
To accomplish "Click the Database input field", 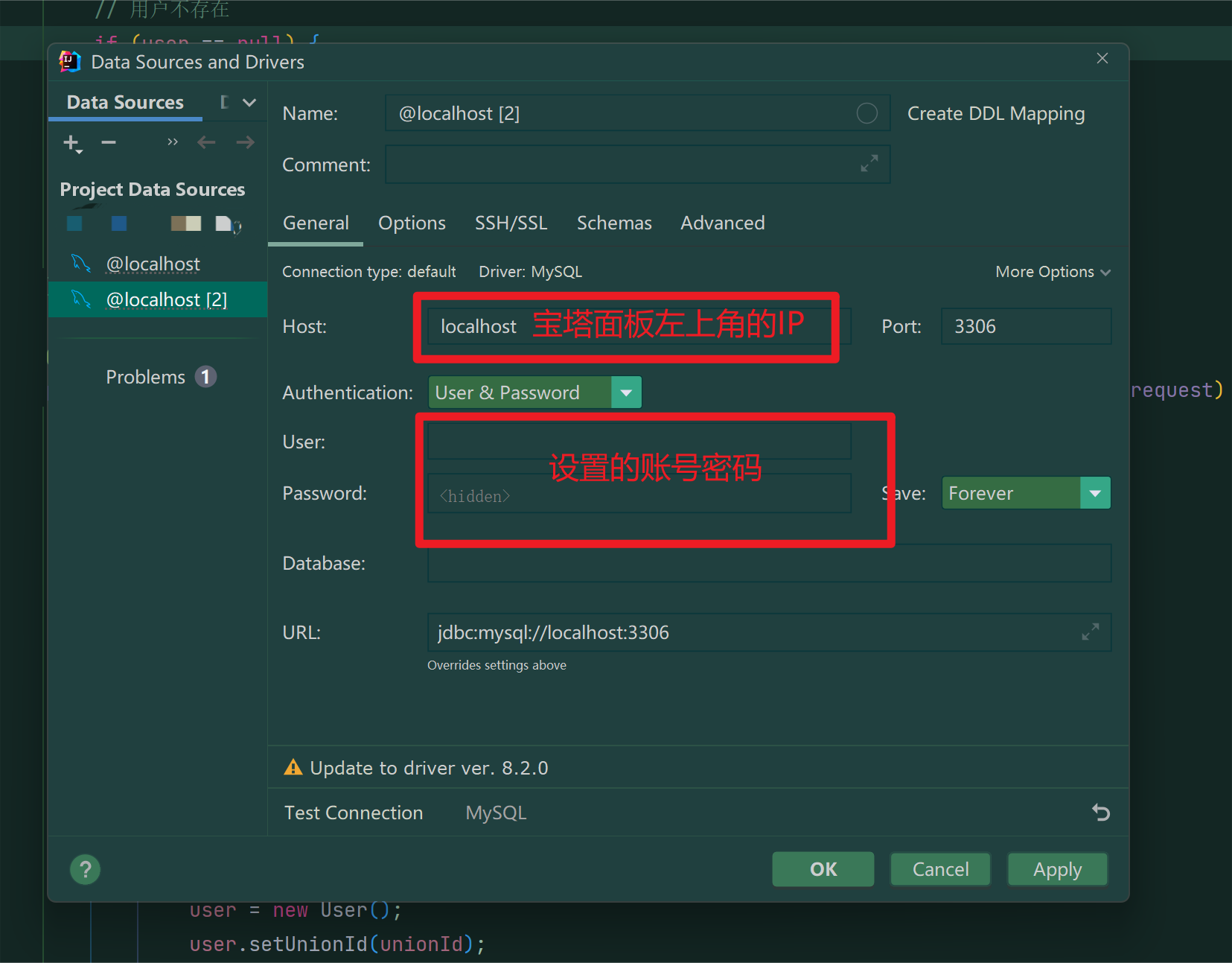I will click(769, 563).
